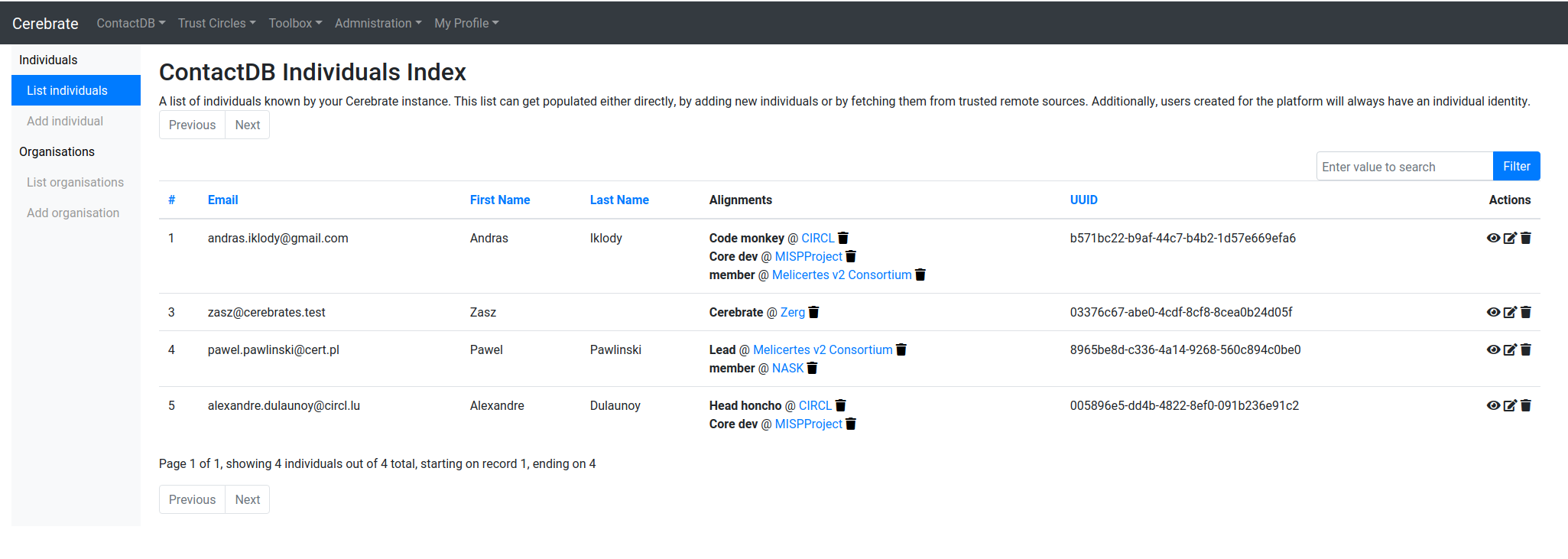Remove Zasz's Cerebrate @ Zerg alignment
The width and height of the screenshot is (1568, 559).
tap(813, 312)
